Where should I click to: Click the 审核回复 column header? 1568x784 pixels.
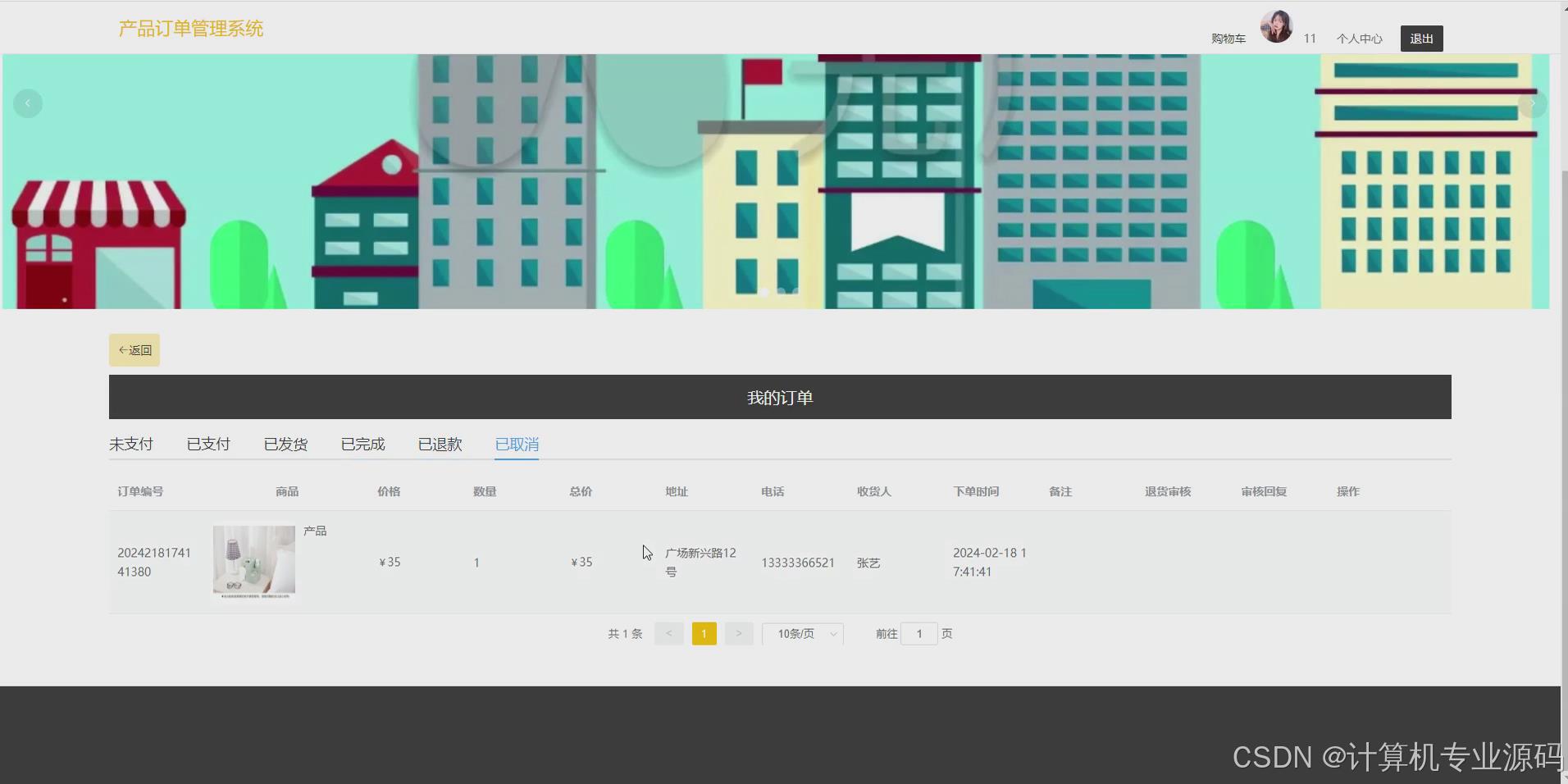(x=1264, y=491)
